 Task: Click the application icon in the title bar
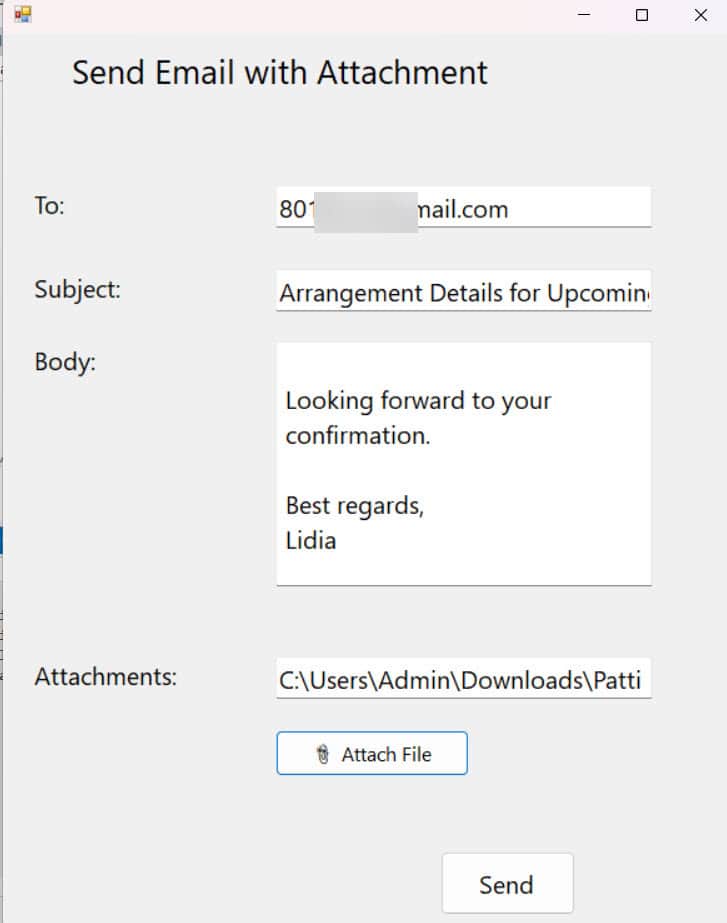click(x=22, y=14)
